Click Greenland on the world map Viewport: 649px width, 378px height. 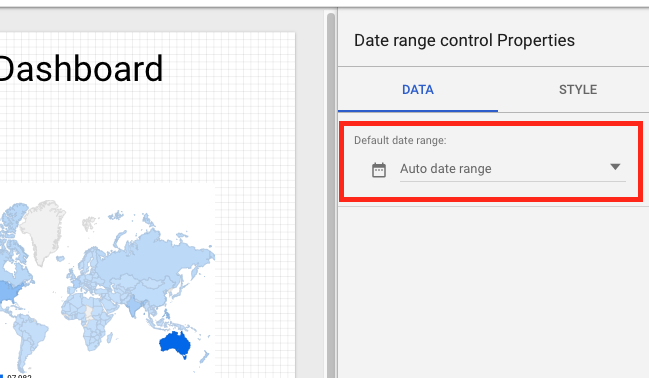43,230
